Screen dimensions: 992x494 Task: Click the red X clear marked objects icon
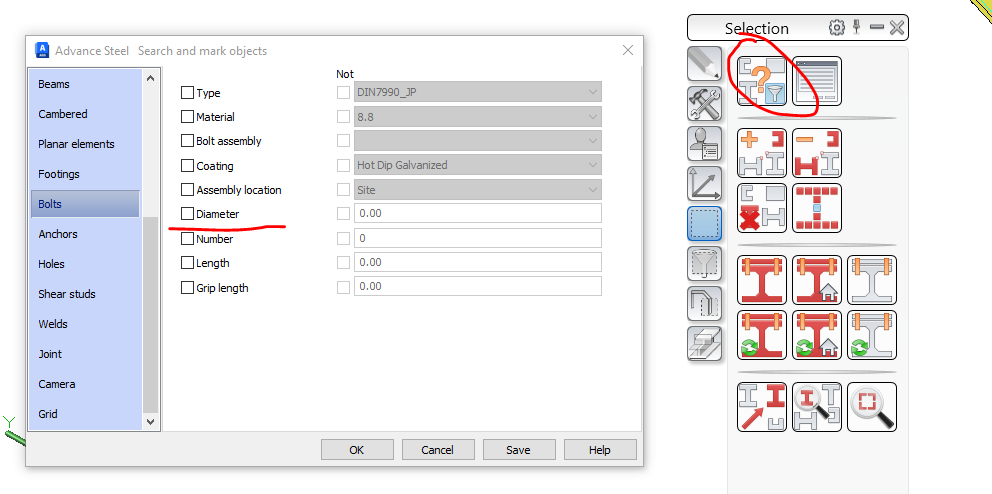pyautogui.click(x=762, y=208)
